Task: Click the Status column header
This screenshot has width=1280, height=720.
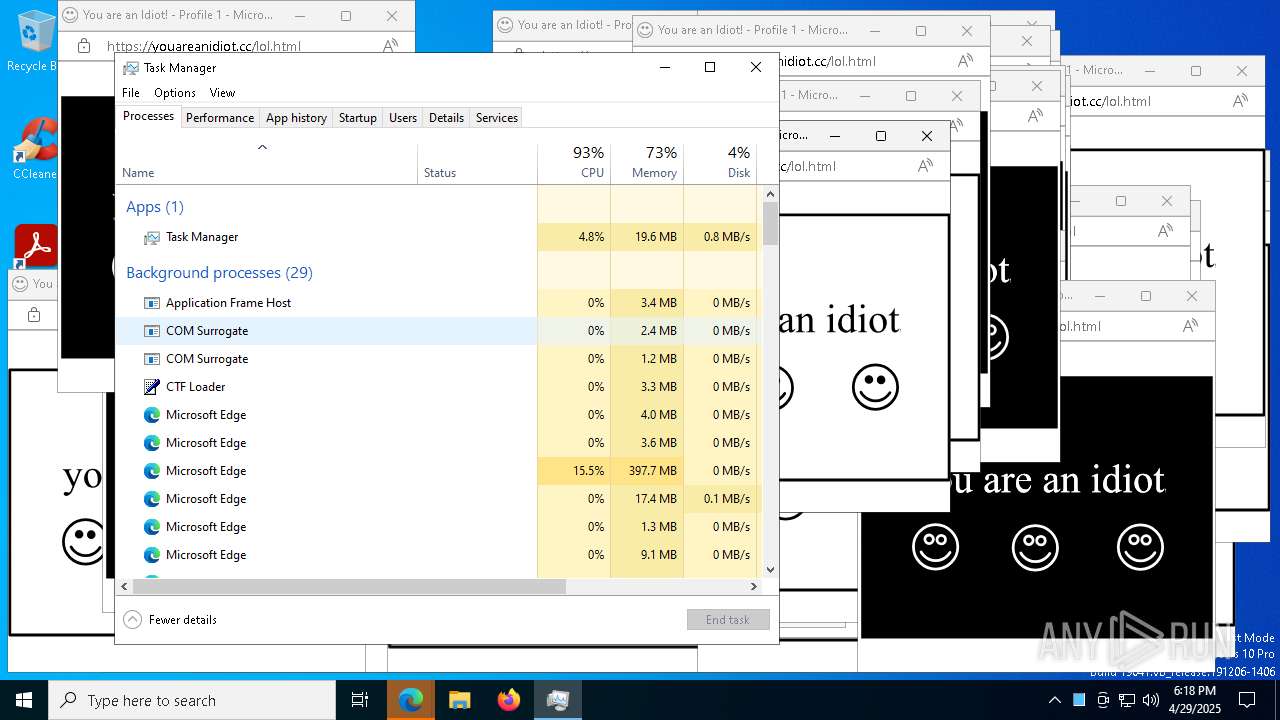Action: click(x=477, y=163)
